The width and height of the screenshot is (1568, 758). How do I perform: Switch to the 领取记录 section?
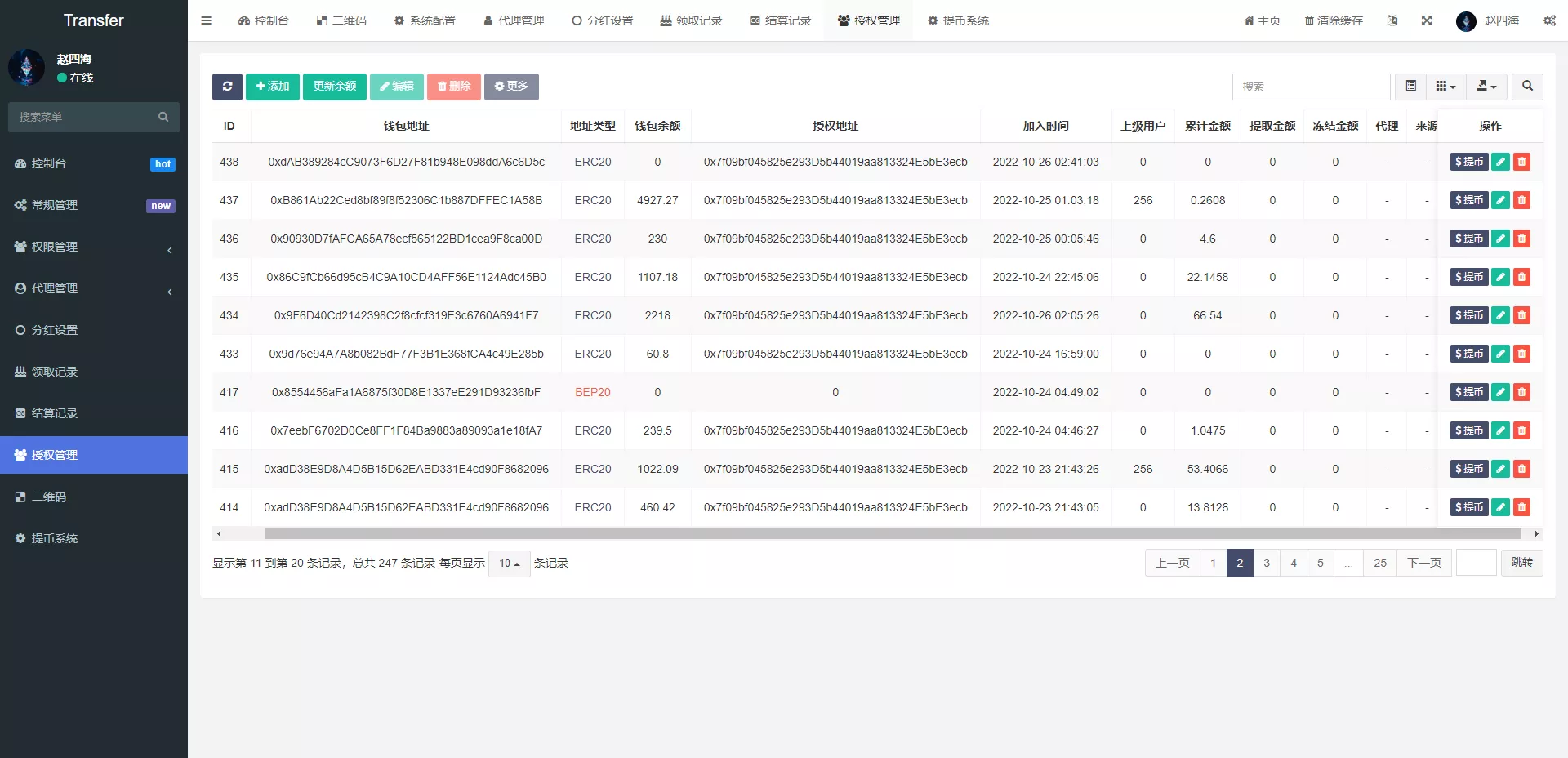(94, 372)
